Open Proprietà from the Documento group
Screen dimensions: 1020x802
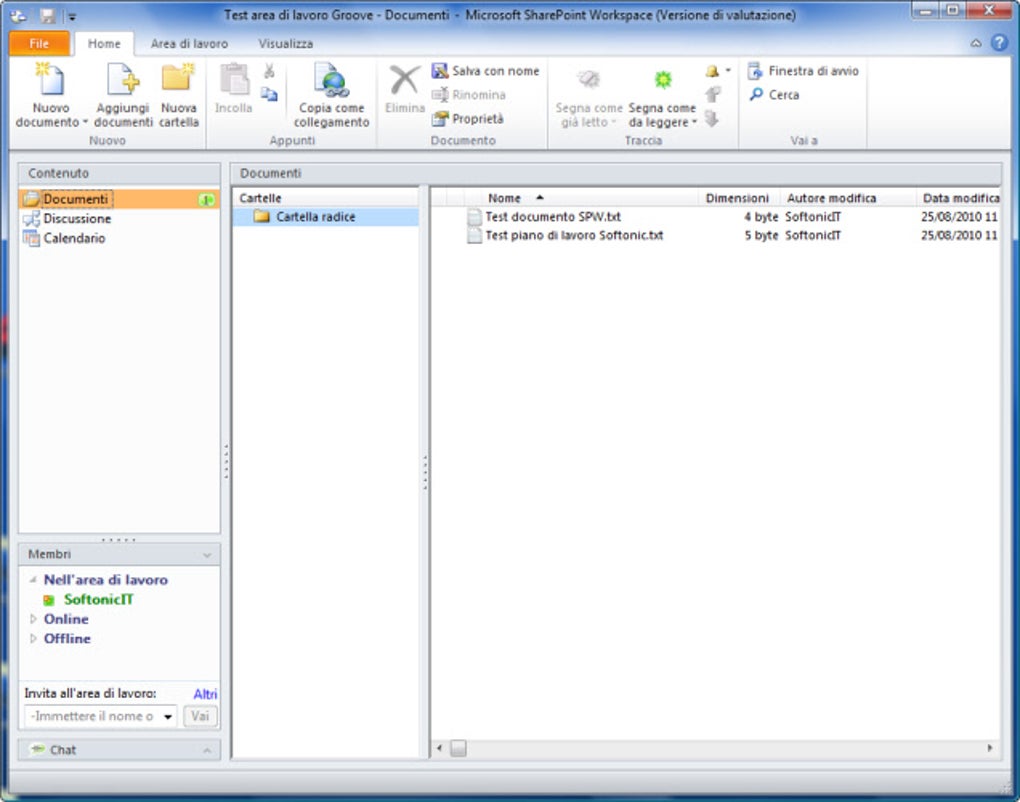468,118
